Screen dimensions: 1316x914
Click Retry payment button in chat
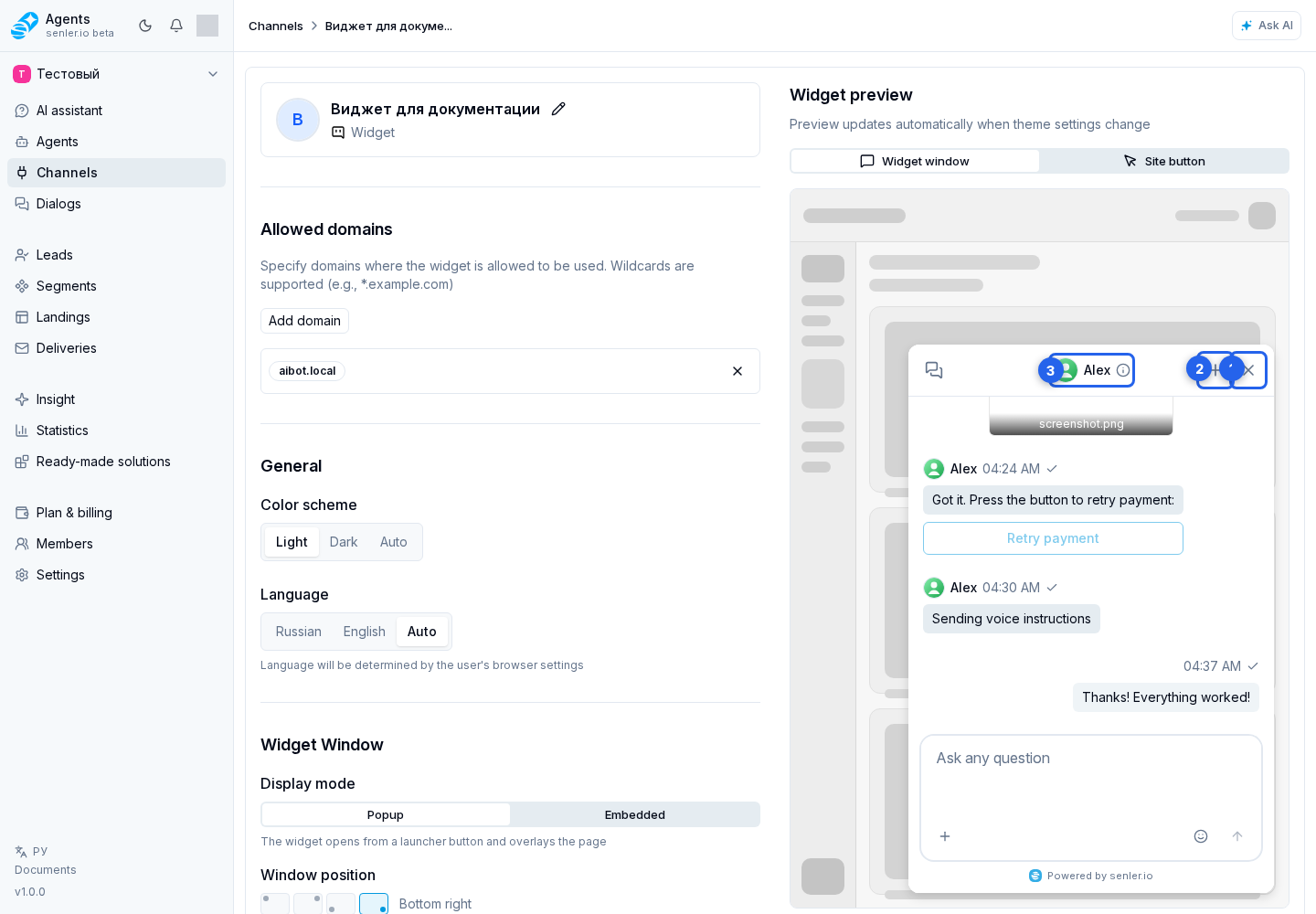tap(1053, 538)
